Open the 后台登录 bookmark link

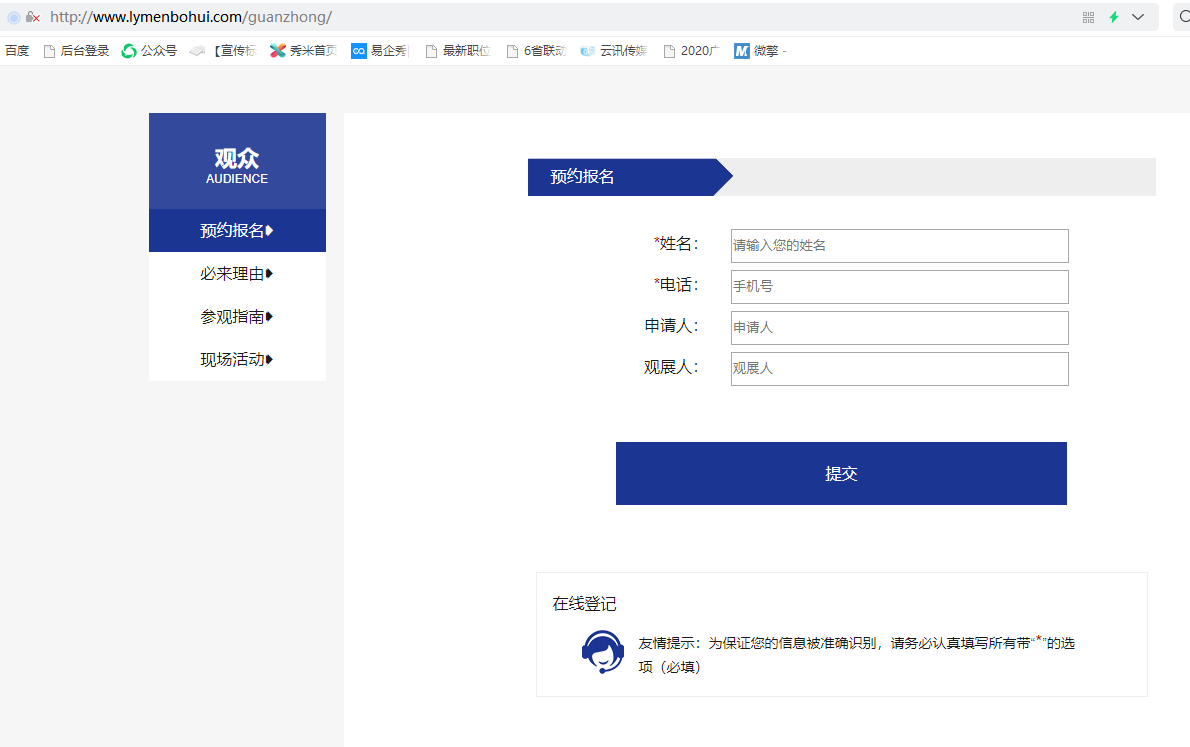coord(76,51)
